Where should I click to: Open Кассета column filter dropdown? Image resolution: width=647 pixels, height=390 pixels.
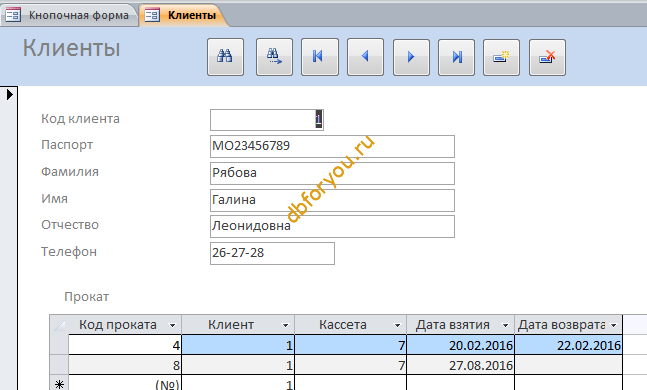397,326
